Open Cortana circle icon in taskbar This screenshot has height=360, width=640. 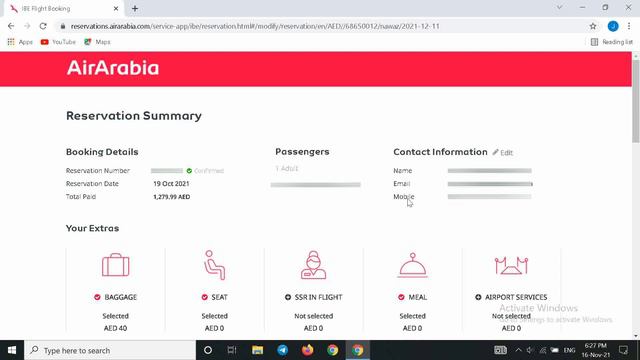pos(208,350)
